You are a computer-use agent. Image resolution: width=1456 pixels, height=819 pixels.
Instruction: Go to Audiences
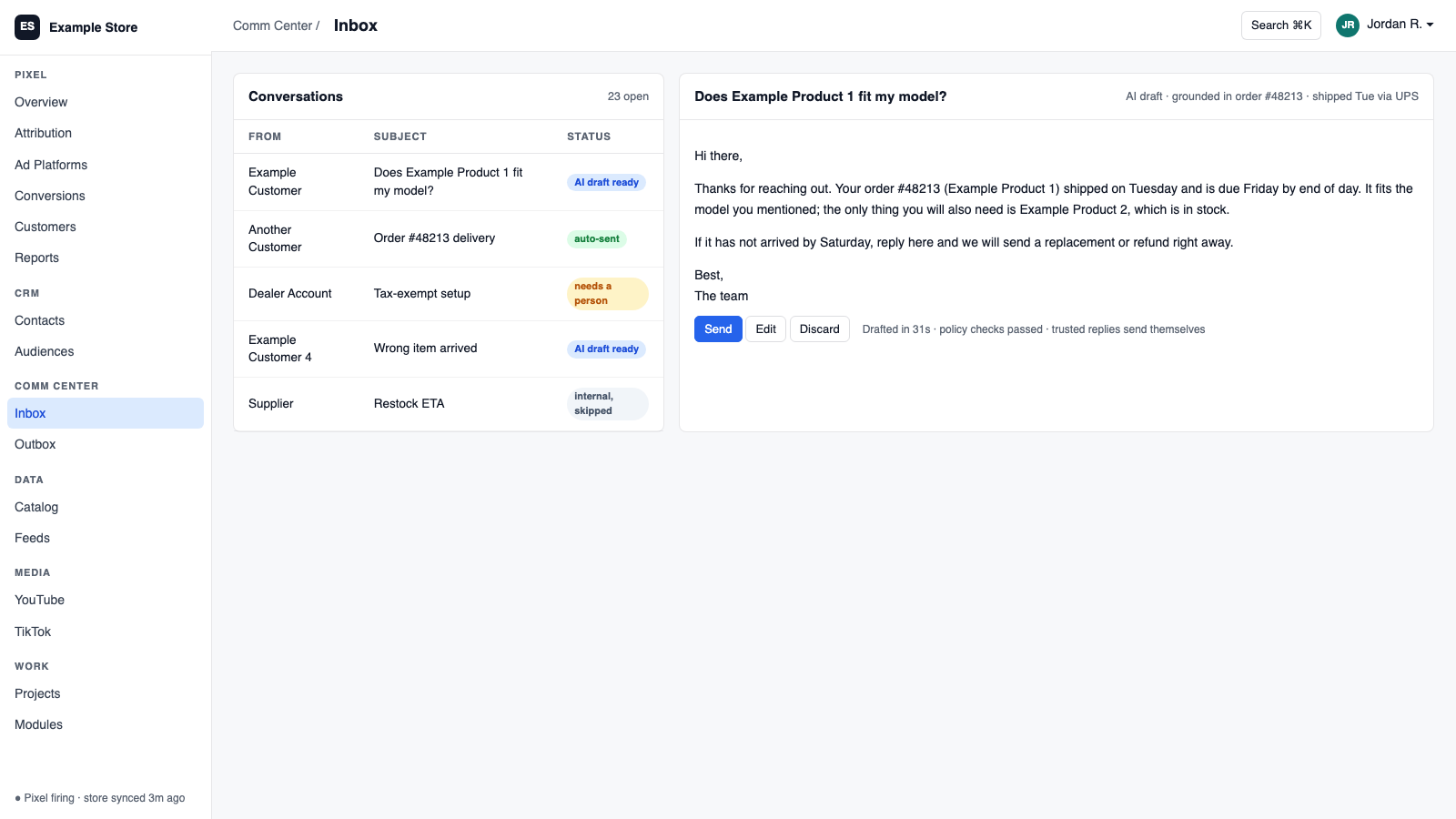[106, 351]
